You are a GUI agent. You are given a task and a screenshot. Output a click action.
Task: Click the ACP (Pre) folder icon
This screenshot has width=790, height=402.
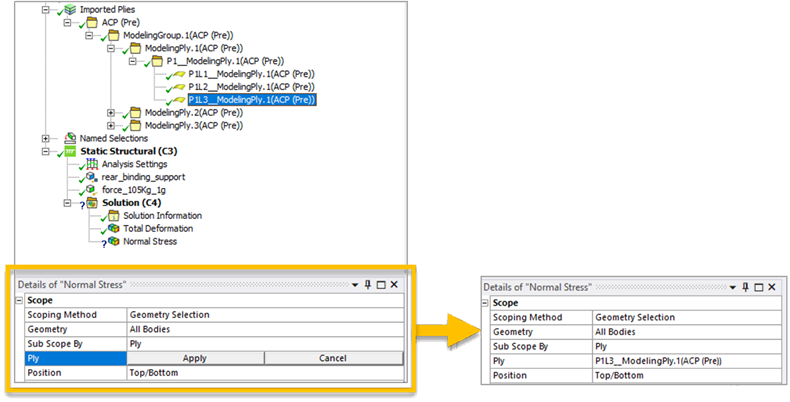pos(92,23)
